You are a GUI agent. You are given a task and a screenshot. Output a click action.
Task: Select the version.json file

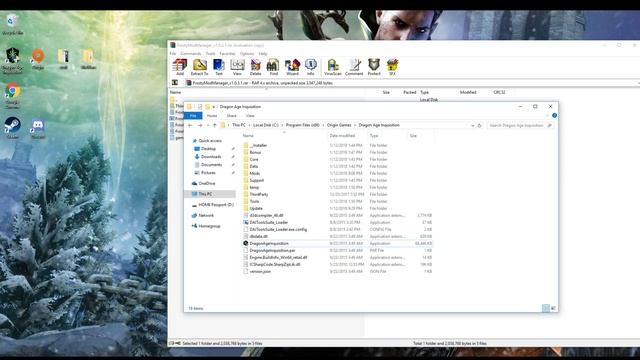[x=260, y=271]
